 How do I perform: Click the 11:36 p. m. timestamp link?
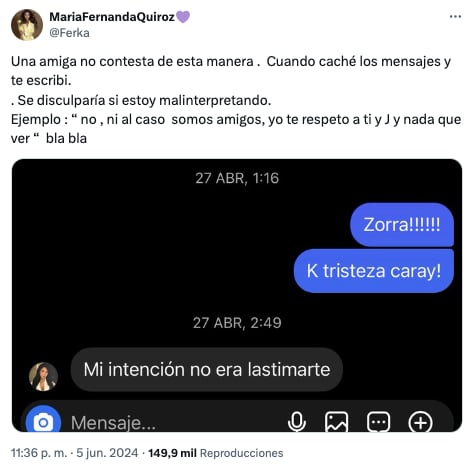[39, 453]
